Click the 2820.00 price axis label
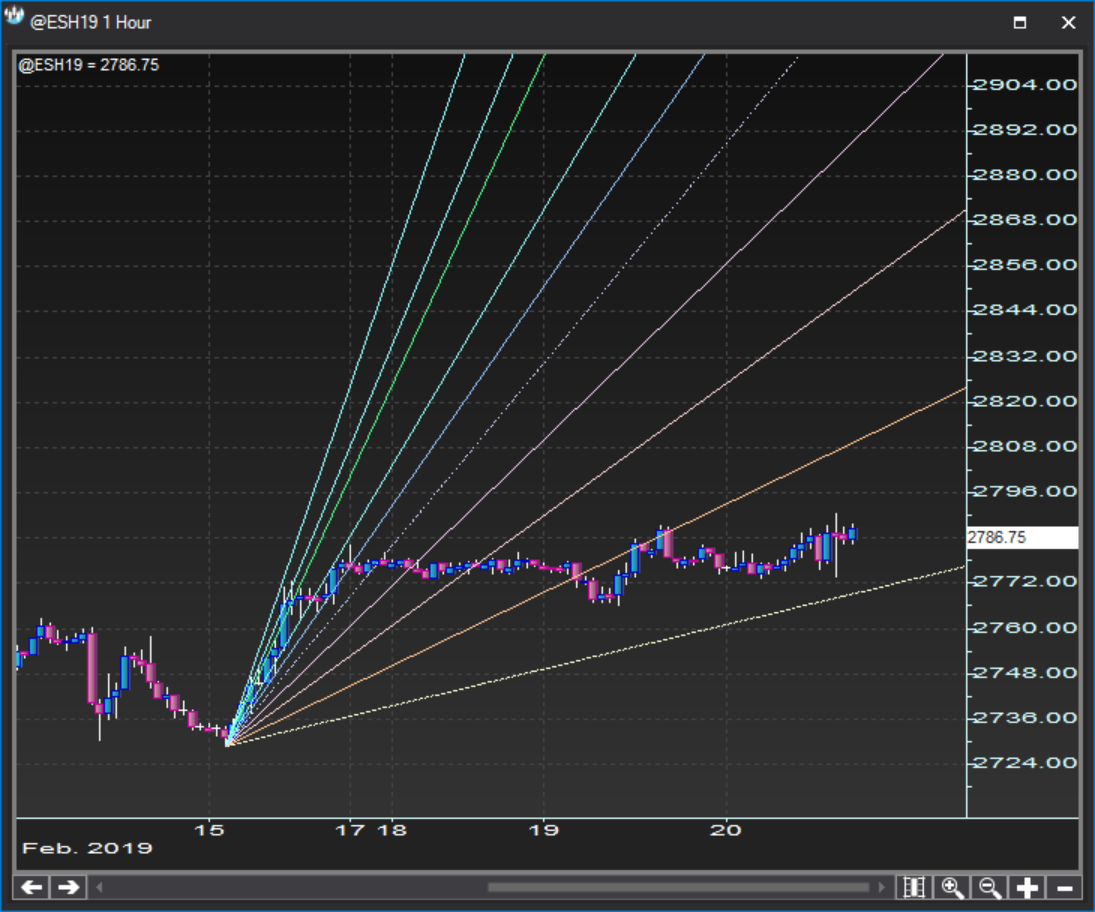The image size is (1095, 912). point(1024,401)
